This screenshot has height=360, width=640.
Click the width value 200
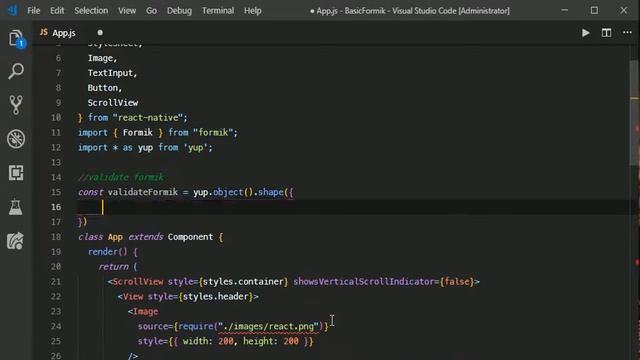pos(226,341)
